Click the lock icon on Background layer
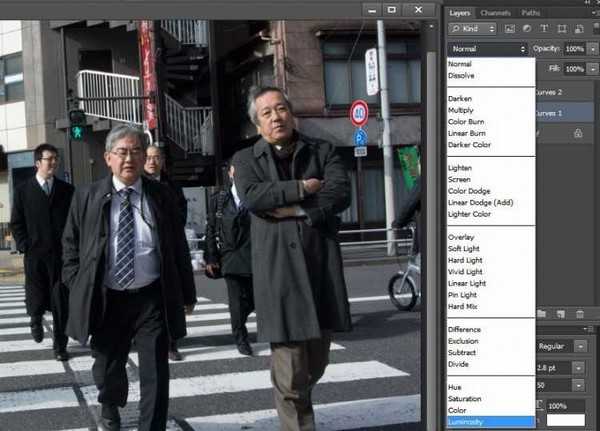Screen dimensions: 600x431 point(578,133)
